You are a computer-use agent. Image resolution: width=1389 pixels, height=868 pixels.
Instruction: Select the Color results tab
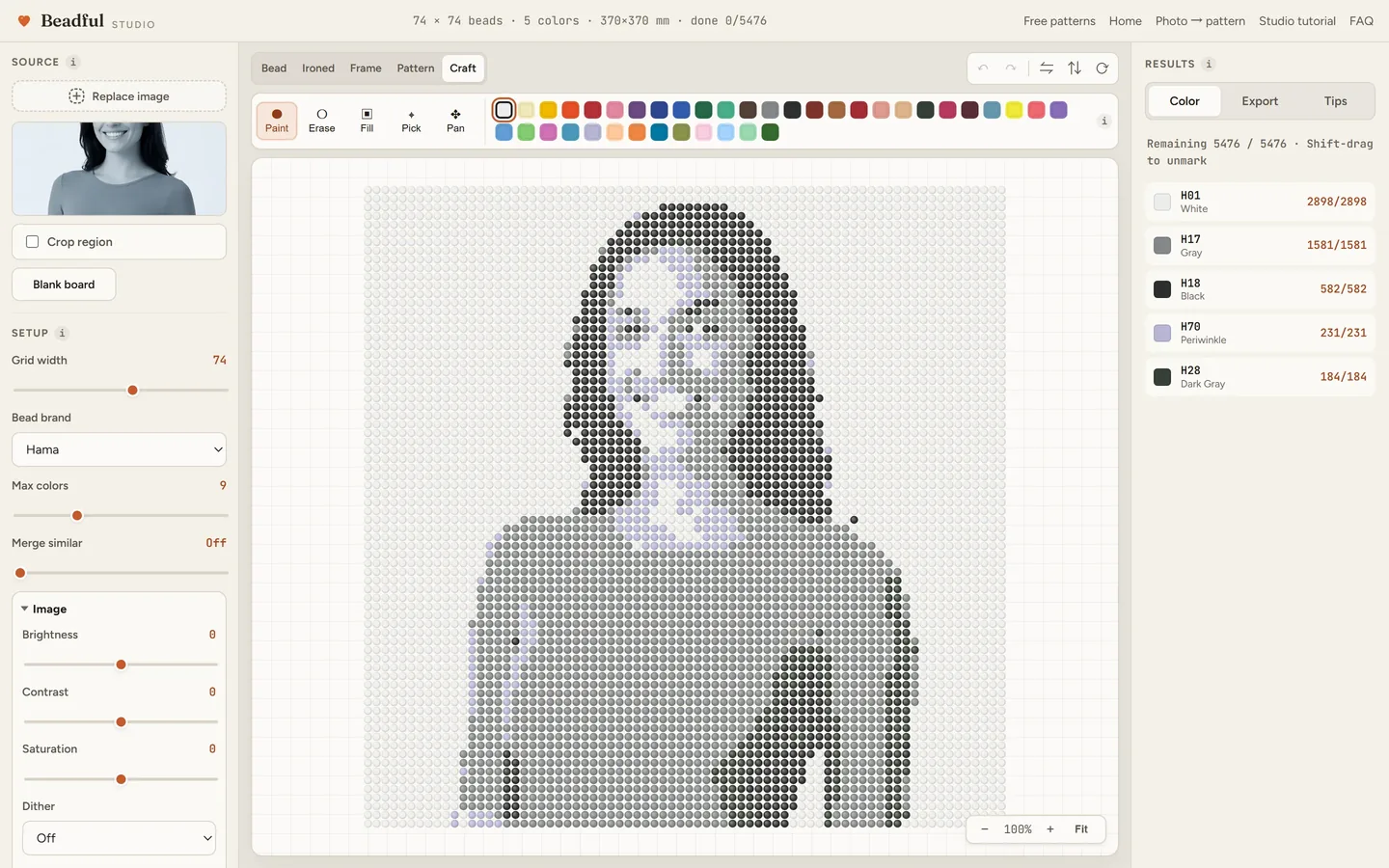[1185, 101]
